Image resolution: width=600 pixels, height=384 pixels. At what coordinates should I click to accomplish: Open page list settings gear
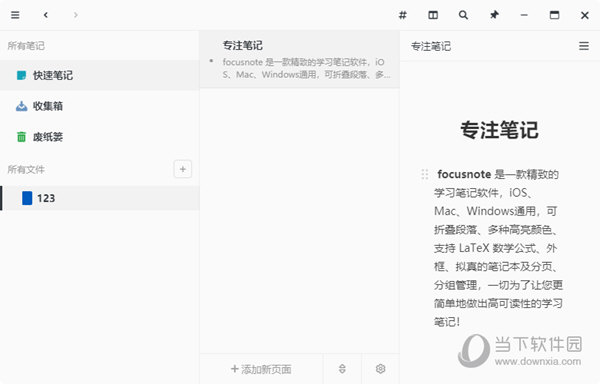pos(380,369)
